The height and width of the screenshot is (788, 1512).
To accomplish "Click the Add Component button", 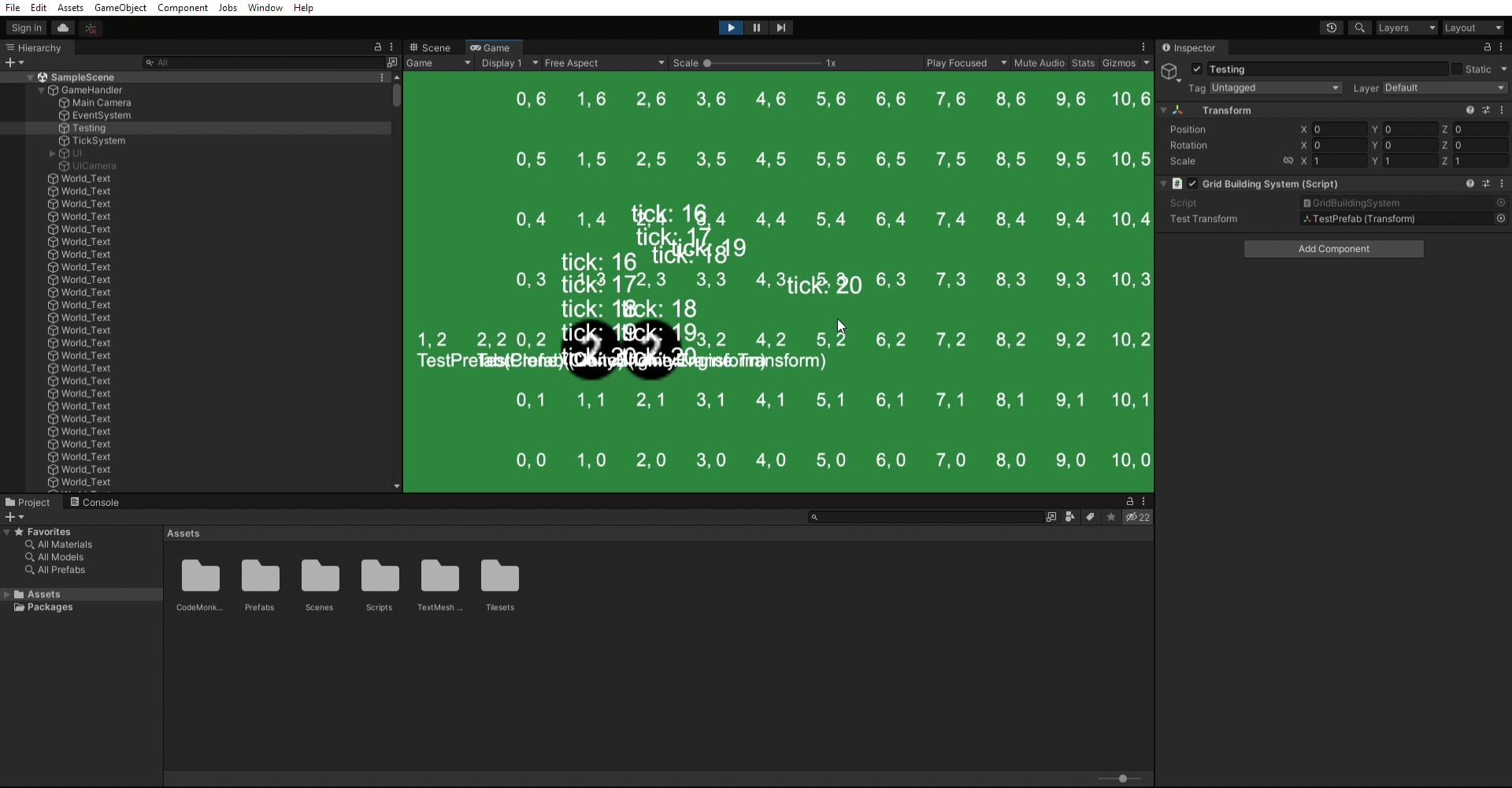I will (1334, 248).
